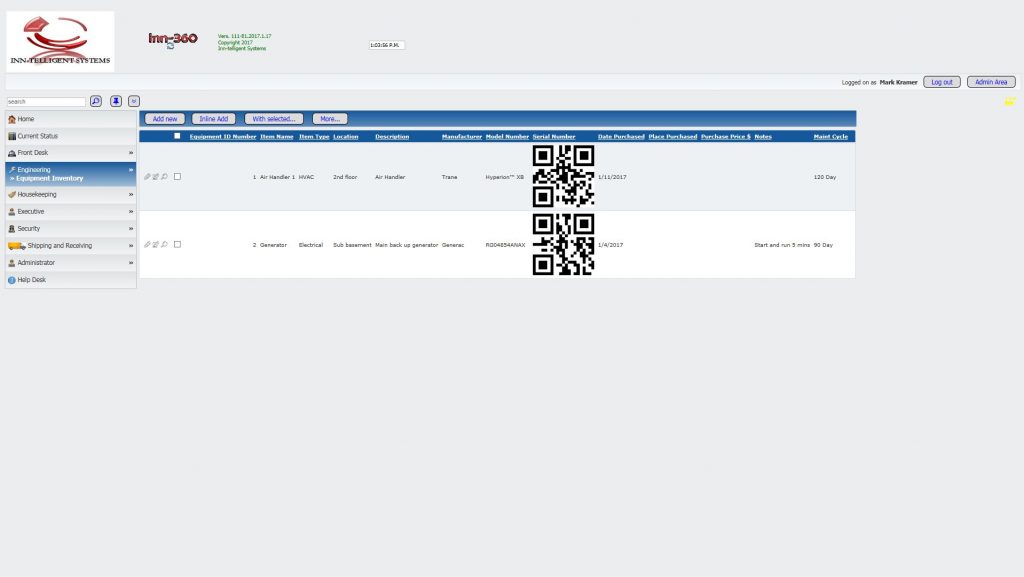Image resolution: width=1024 pixels, height=577 pixels.
Task: Click the 'Start and run 5 mins' note
Action: pyautogui.click(x=782, y=245)
